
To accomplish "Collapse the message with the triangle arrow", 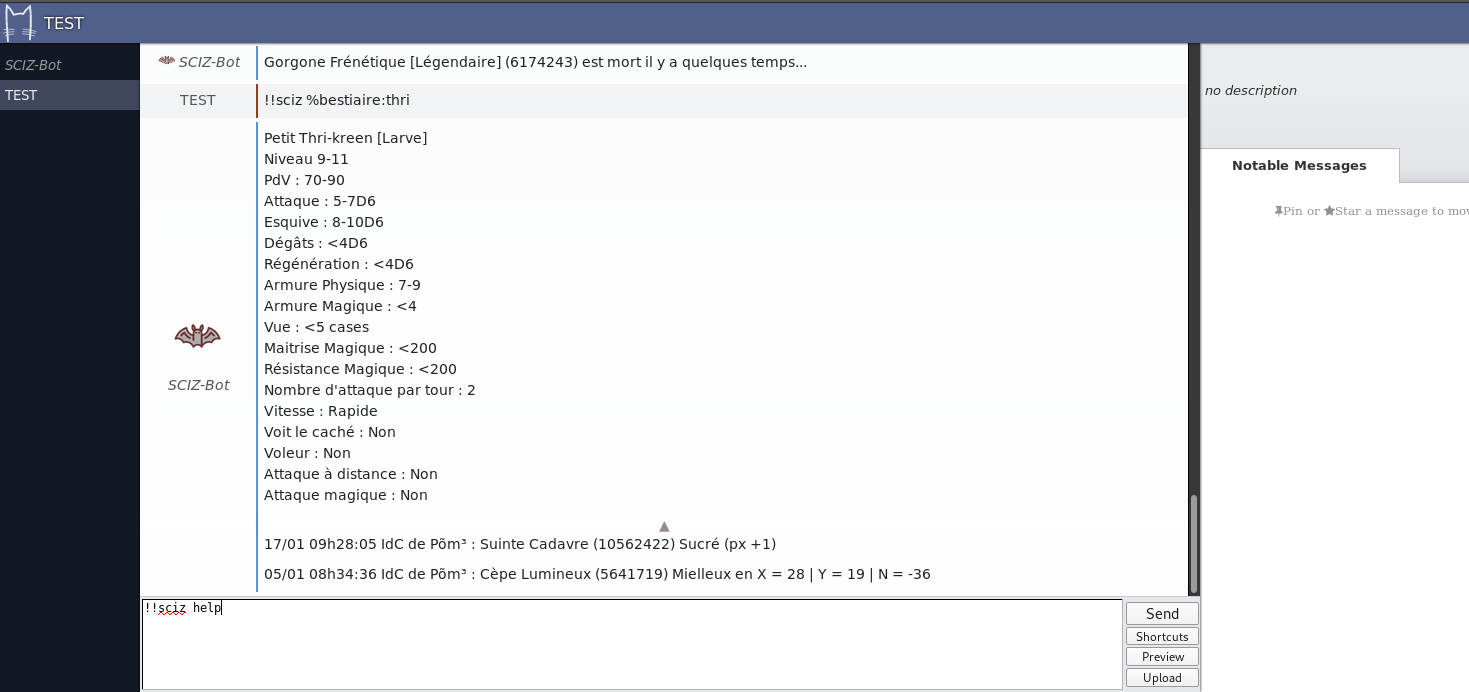I will [664, 526].
